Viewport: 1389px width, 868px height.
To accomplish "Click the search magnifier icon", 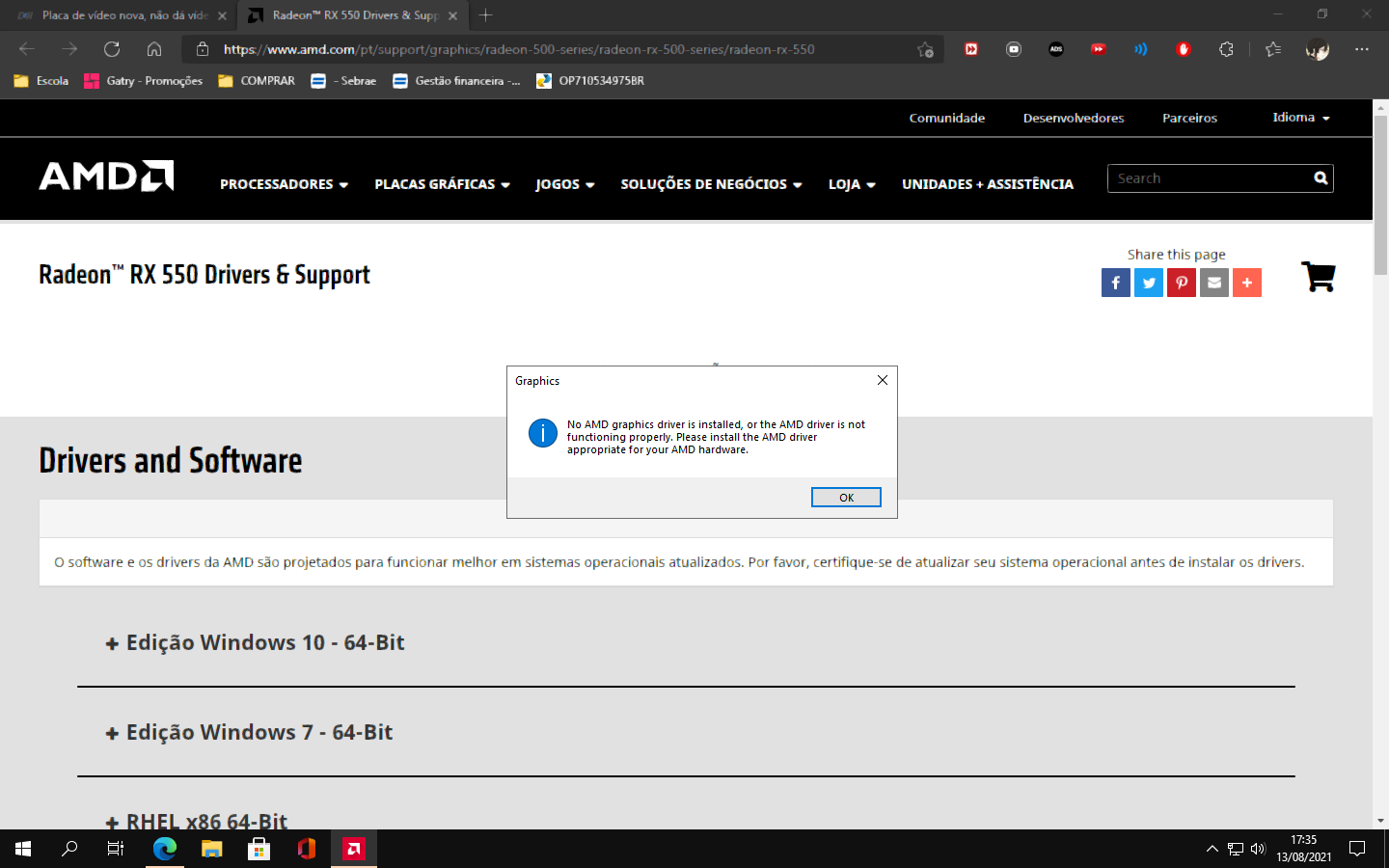I will pyautogui.click(x=1321, y=178).
